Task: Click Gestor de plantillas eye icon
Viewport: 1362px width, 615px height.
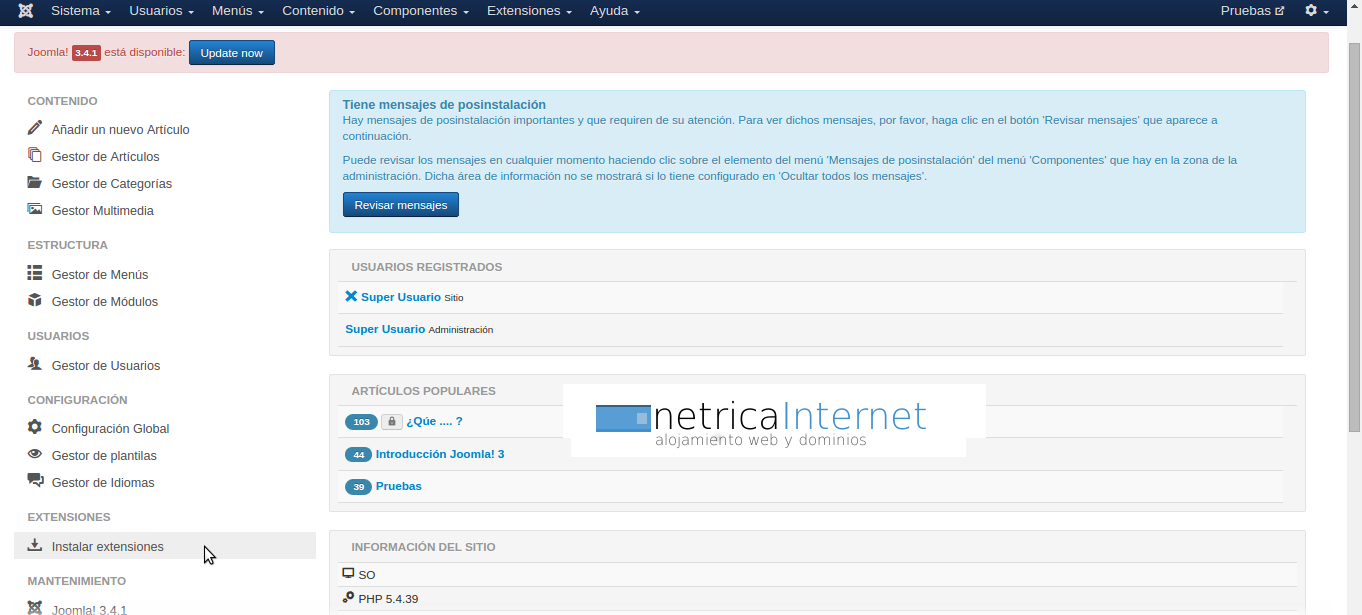Action: click(35, 454)
